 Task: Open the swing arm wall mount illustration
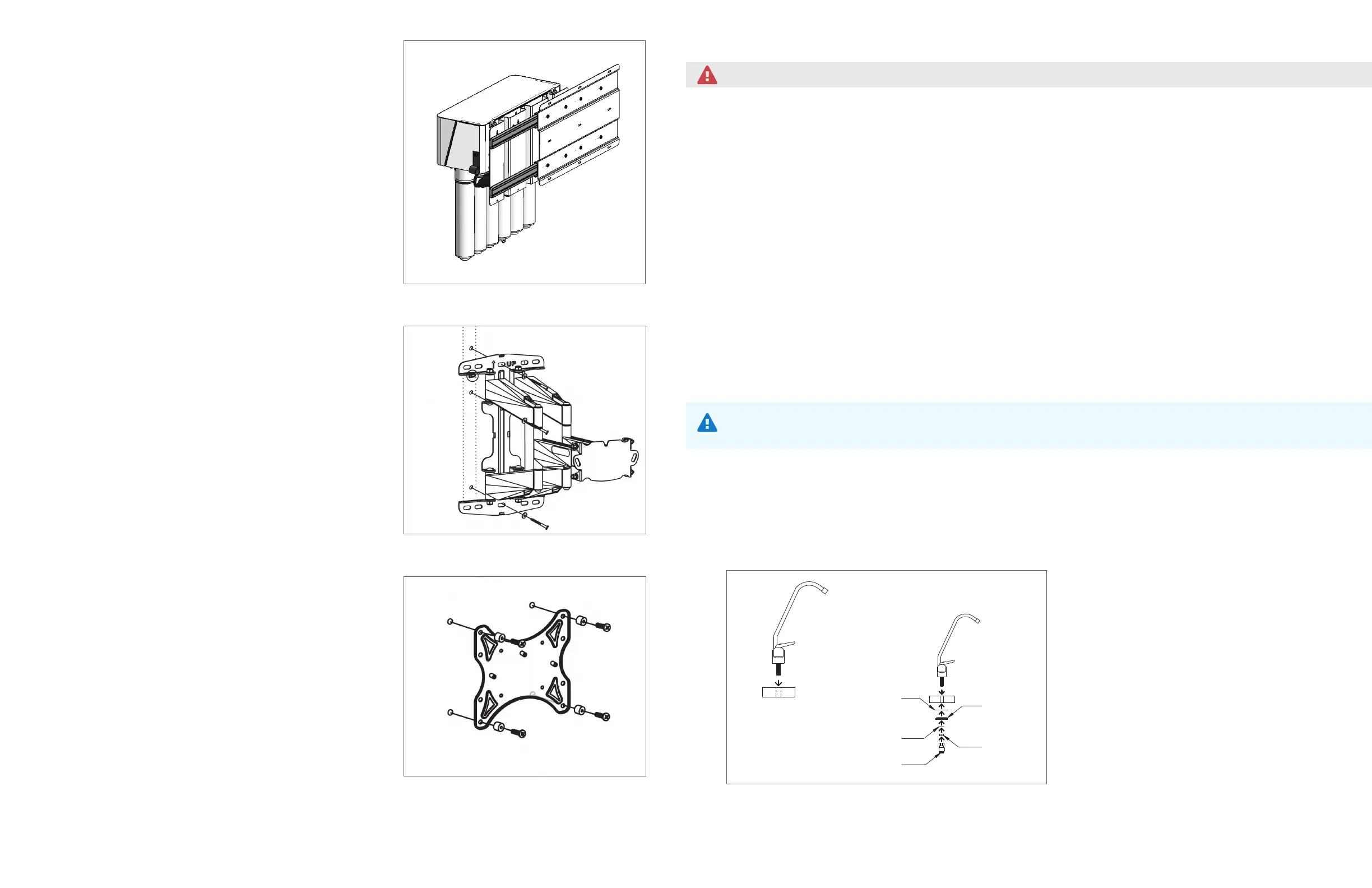point(525,429)
